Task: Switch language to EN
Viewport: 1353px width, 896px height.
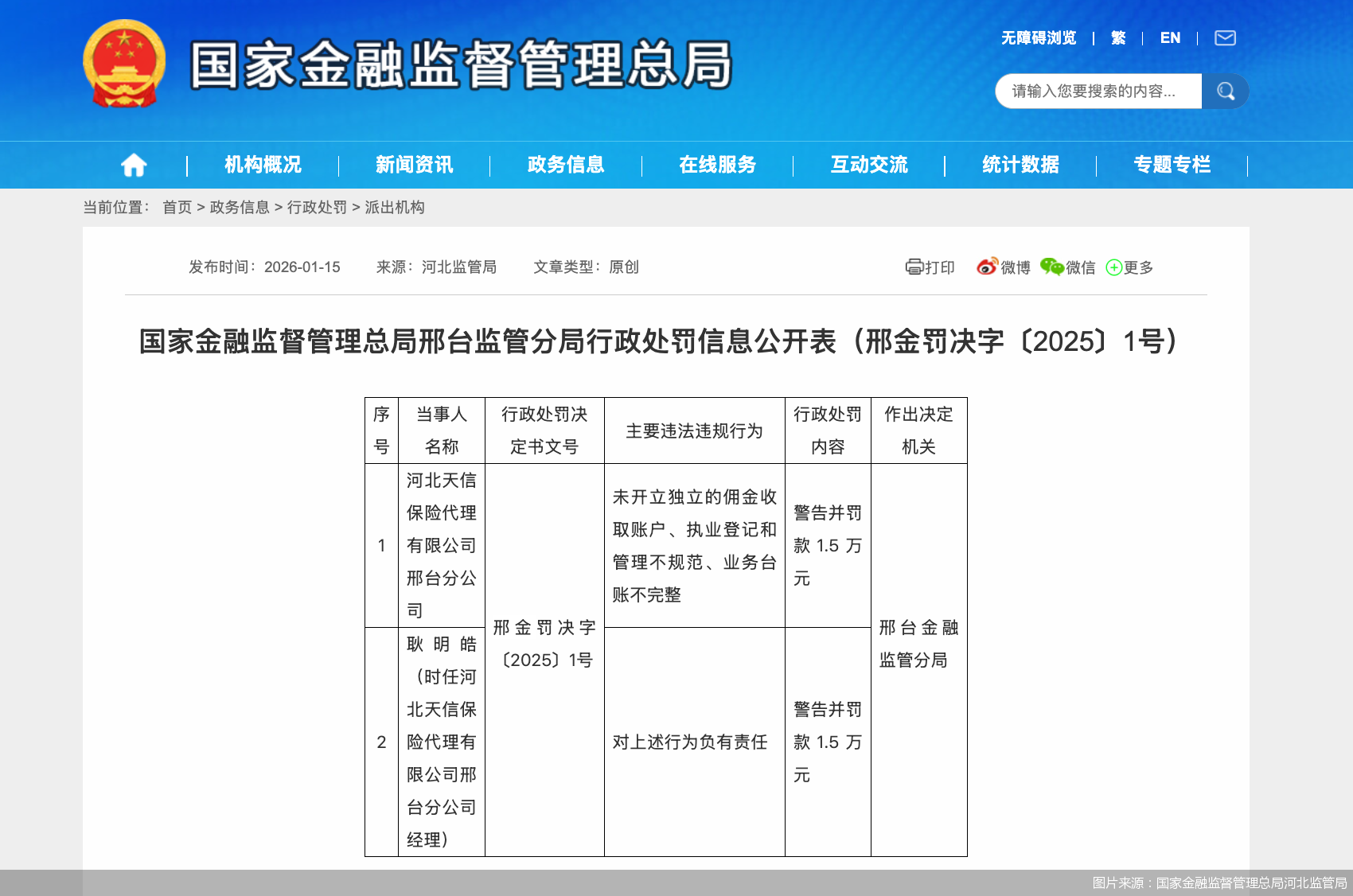Action: click(x=1170, y=37)
